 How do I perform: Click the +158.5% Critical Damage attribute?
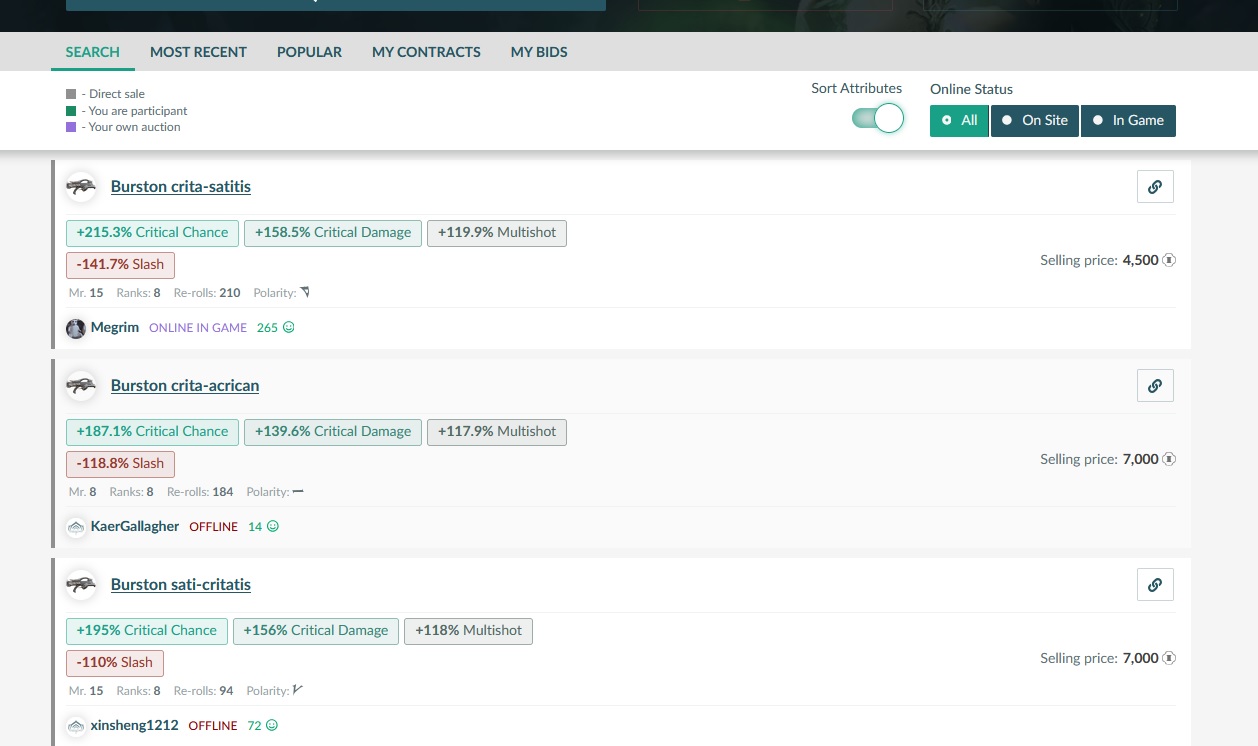tap(333, 233)
